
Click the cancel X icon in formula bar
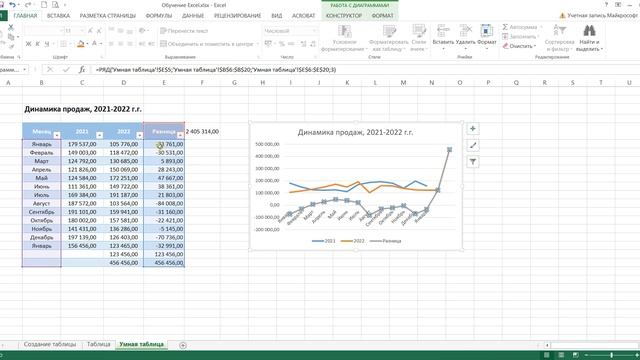[50, 70]
